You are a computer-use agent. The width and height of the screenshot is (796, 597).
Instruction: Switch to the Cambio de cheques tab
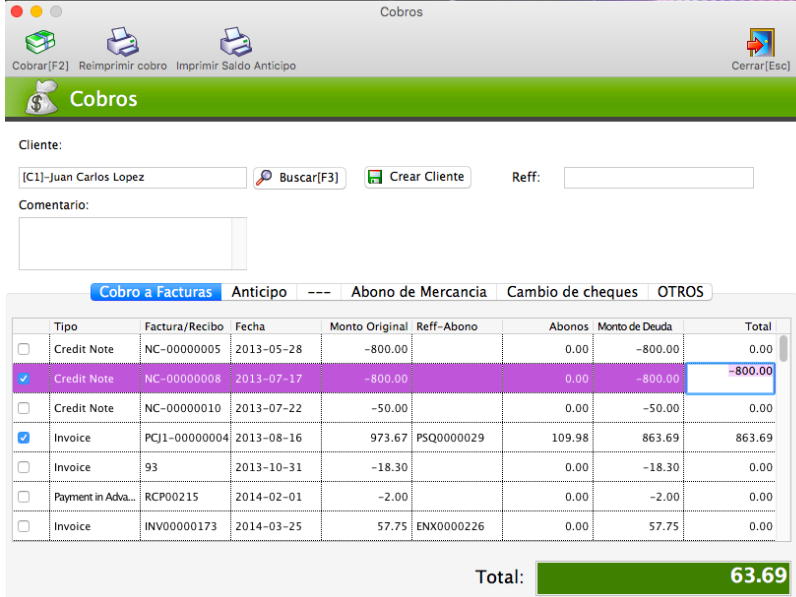pyautogui.click(x=572, y=292)
